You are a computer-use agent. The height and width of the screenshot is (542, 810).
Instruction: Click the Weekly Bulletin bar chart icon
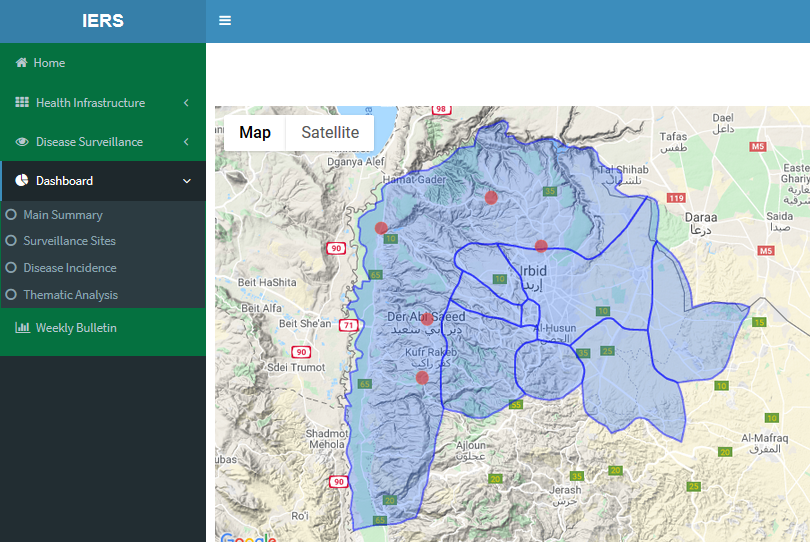tap(22, 327)
